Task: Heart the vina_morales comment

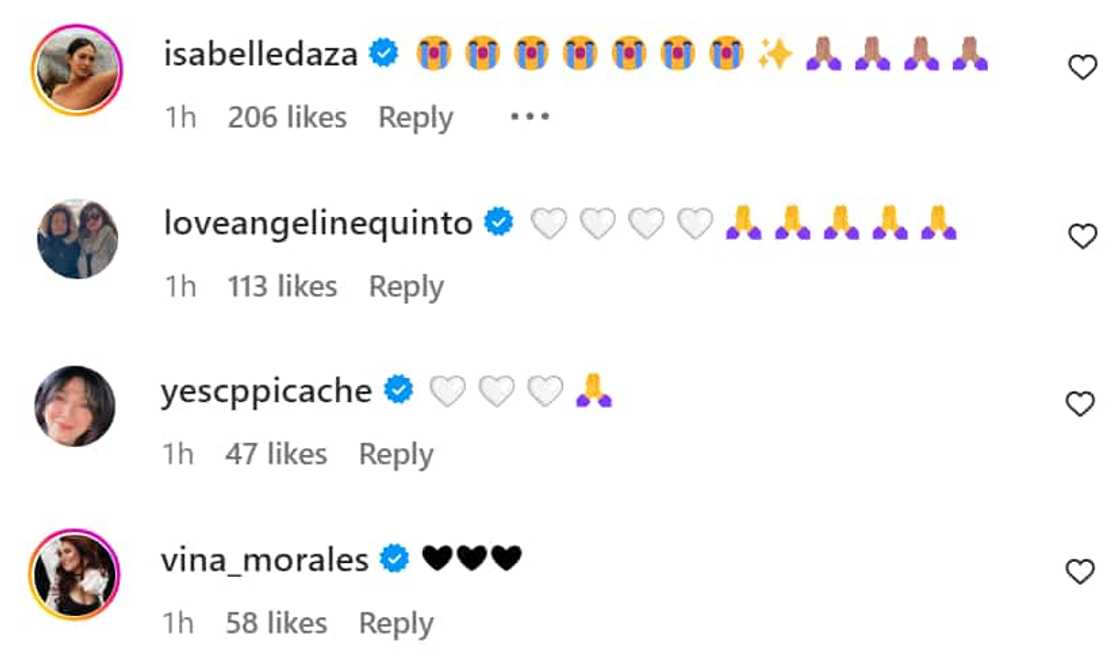Action: [1082, 572]
